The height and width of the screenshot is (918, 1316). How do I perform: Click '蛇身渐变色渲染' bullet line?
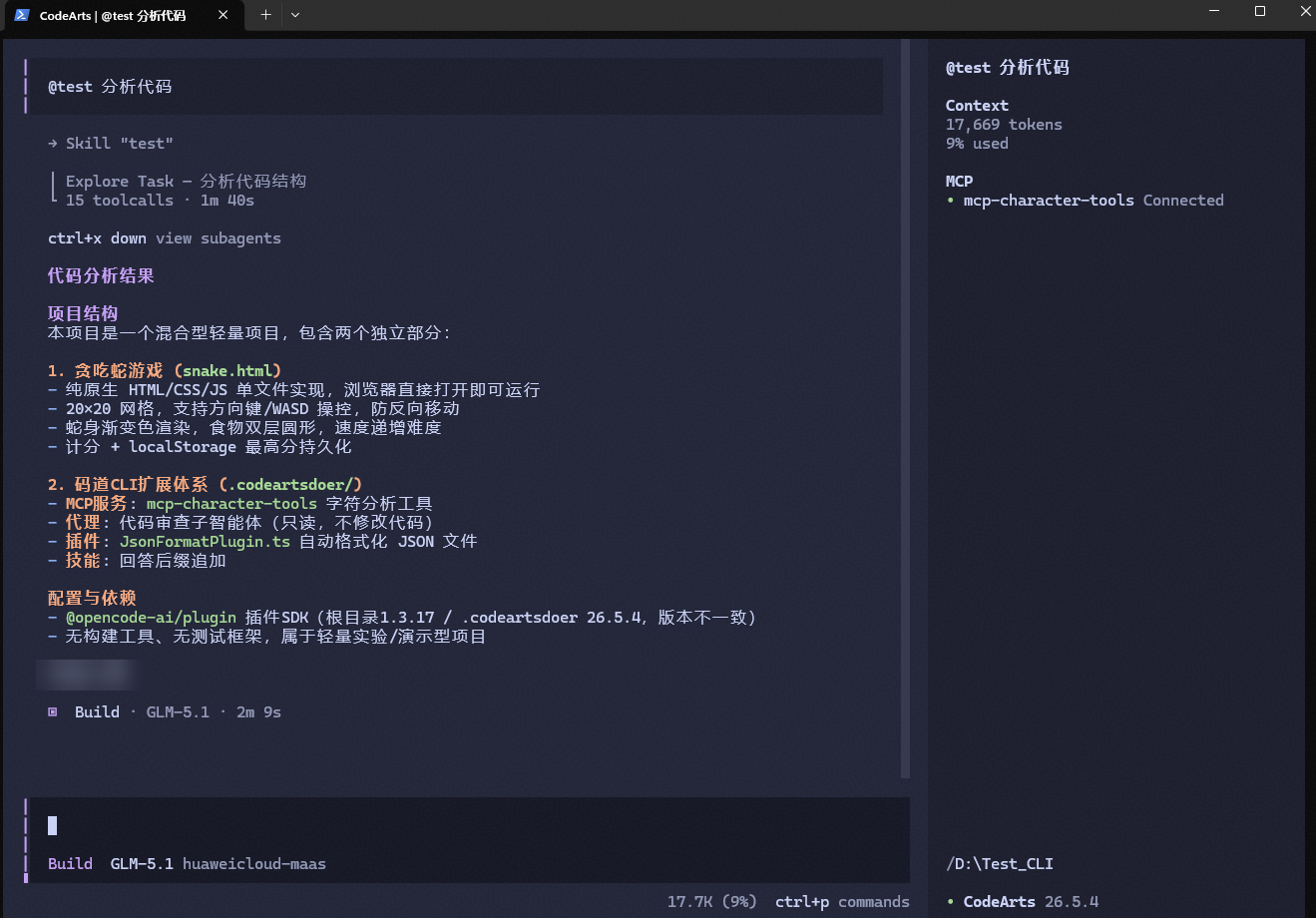tap(244, 428)
